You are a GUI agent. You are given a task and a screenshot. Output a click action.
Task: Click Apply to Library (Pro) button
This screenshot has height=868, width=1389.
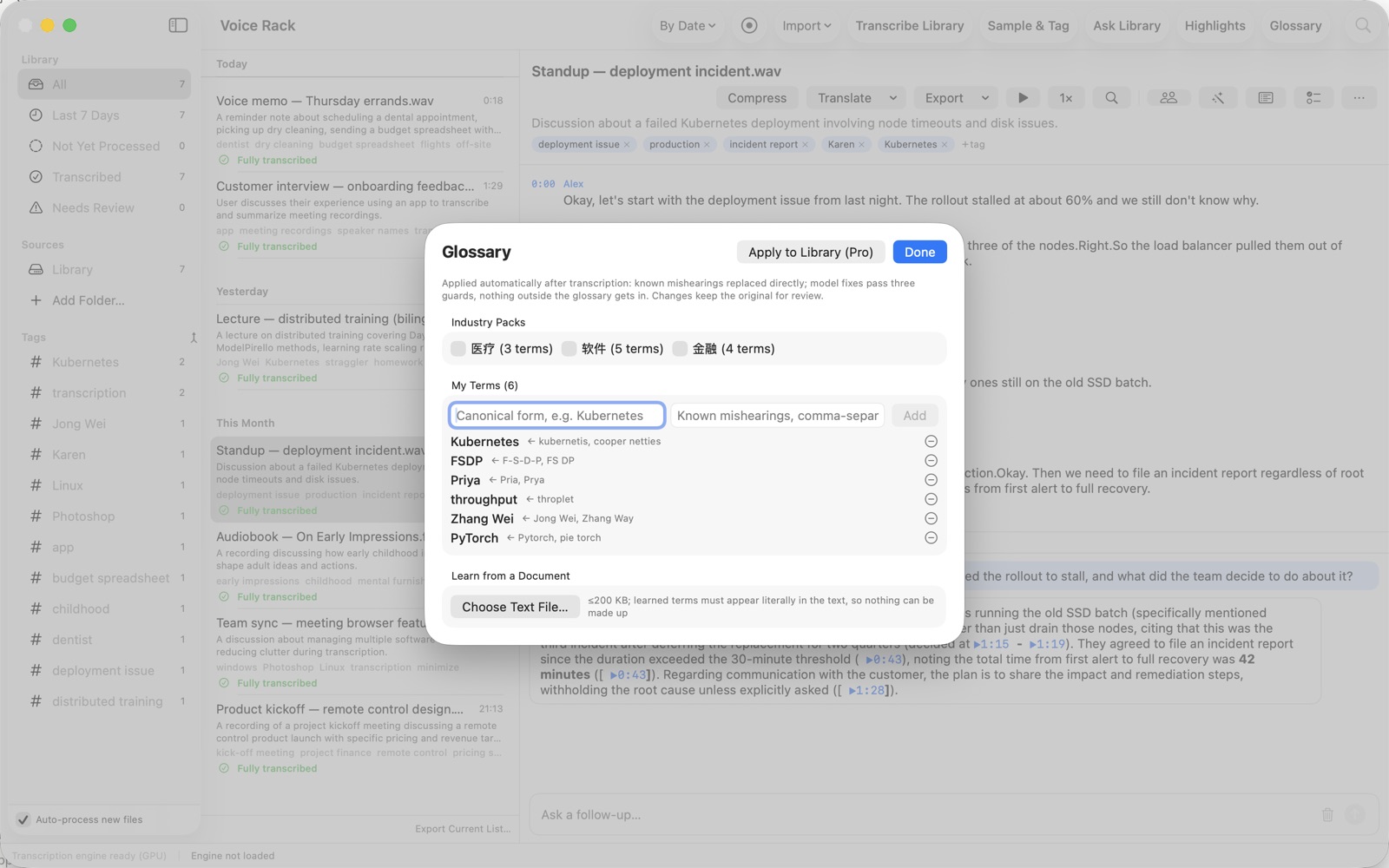coord(811,252)
